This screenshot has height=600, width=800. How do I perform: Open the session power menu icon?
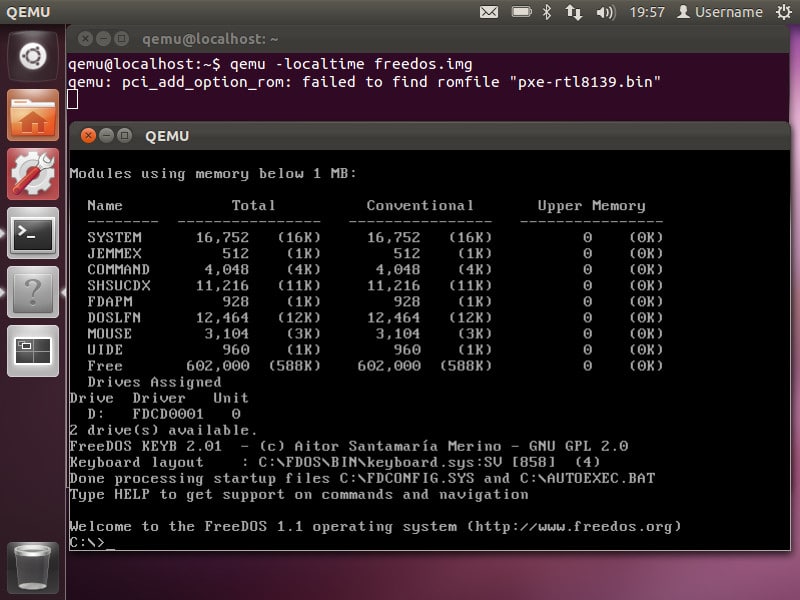782,12
